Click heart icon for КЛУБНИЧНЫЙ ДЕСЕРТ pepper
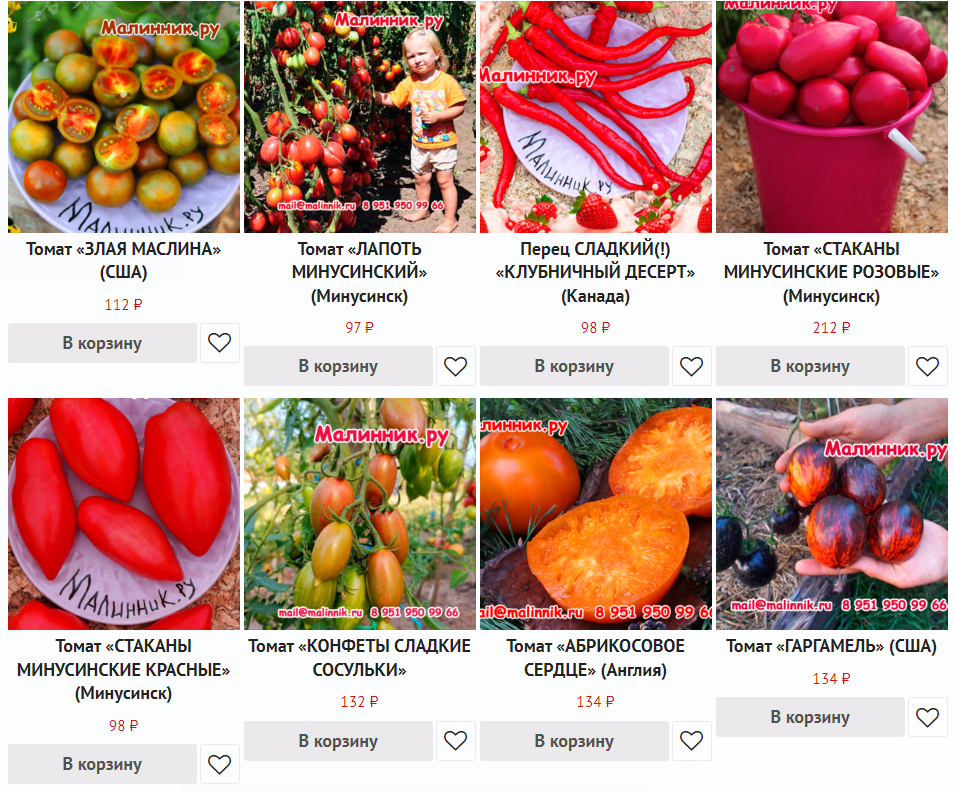 [691, 366]
